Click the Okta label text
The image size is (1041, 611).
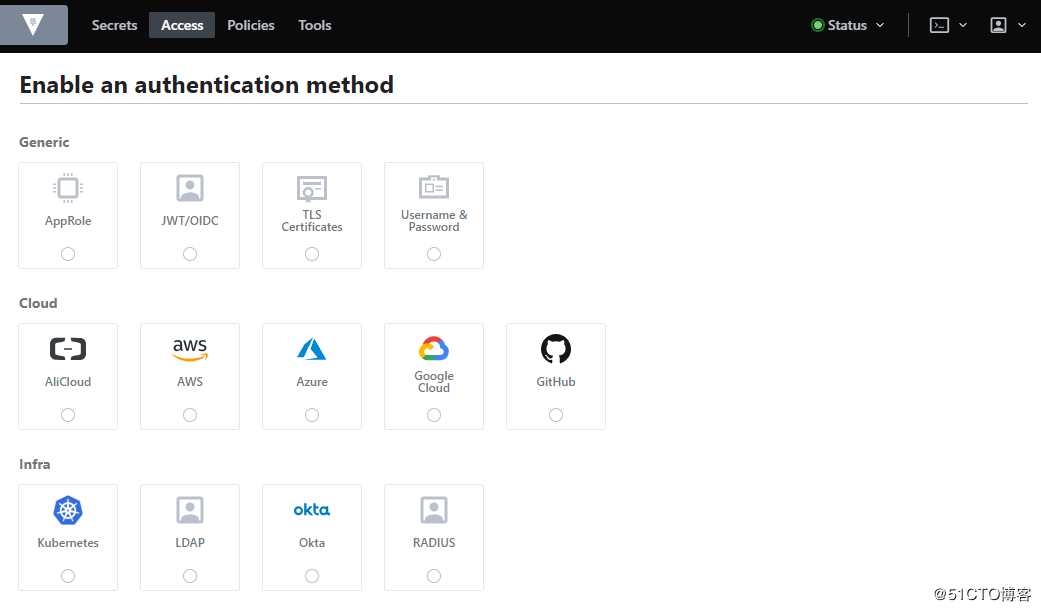pyautogui.click(x=312, y=543)
